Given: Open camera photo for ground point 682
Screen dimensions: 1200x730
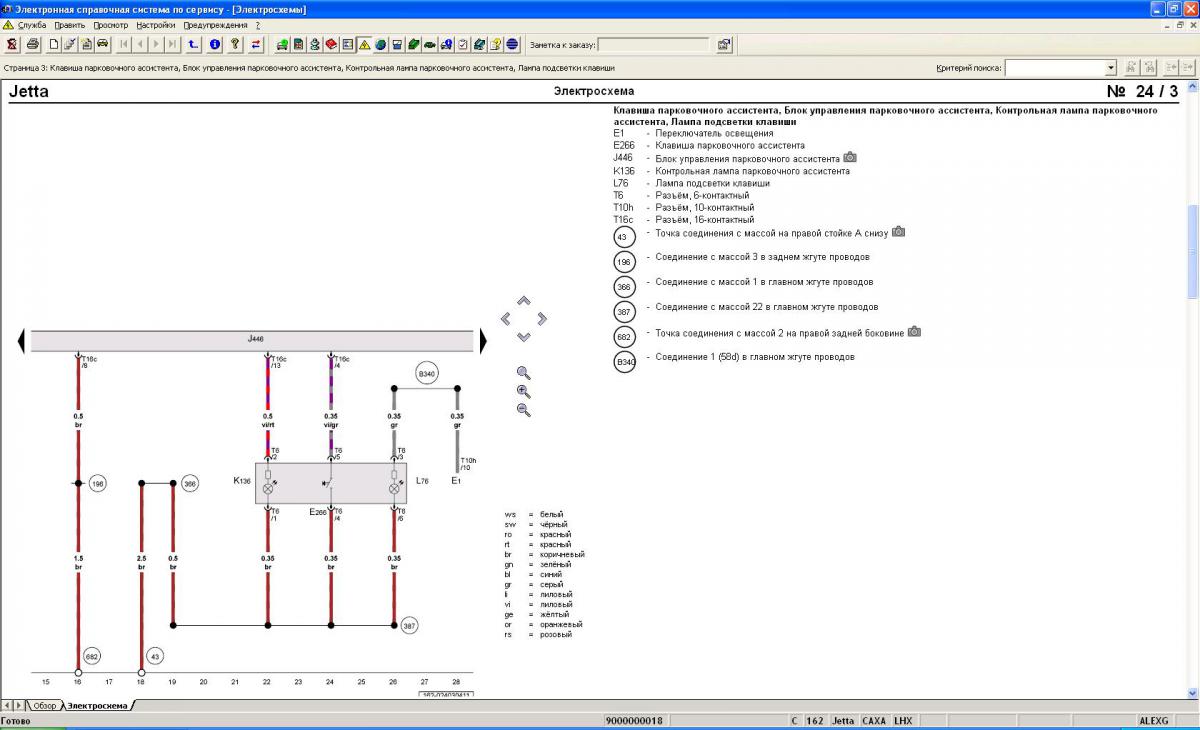Looking at the screenshot, I should coord(914,332).
